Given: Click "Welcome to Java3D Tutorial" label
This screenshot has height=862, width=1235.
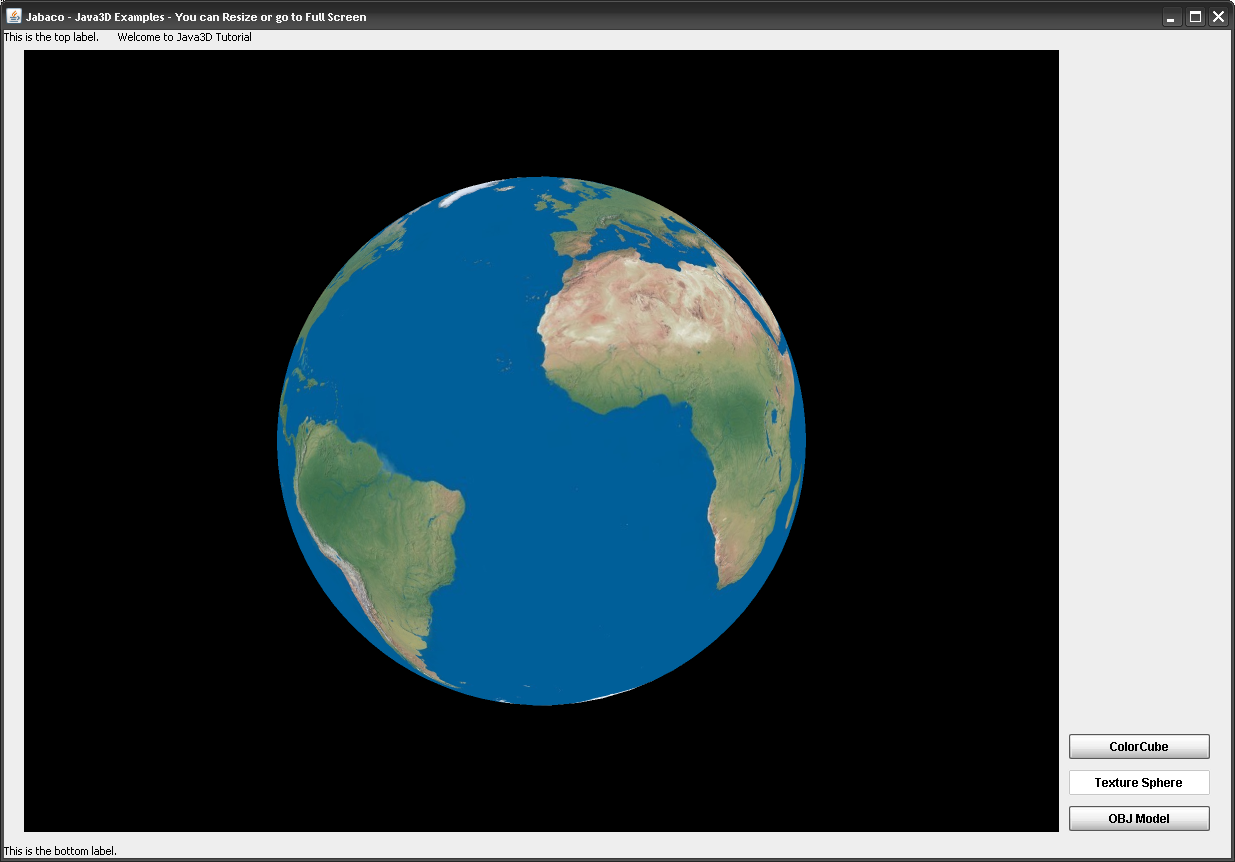Looking at the screenshot, I should coord(185,37).
